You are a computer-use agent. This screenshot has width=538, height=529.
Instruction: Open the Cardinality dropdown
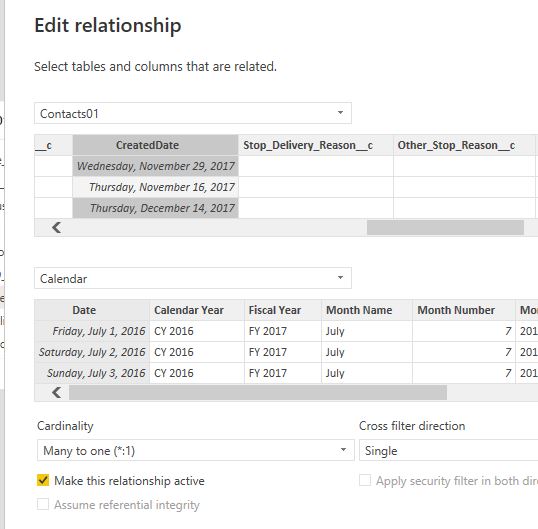tap(196, 450)
